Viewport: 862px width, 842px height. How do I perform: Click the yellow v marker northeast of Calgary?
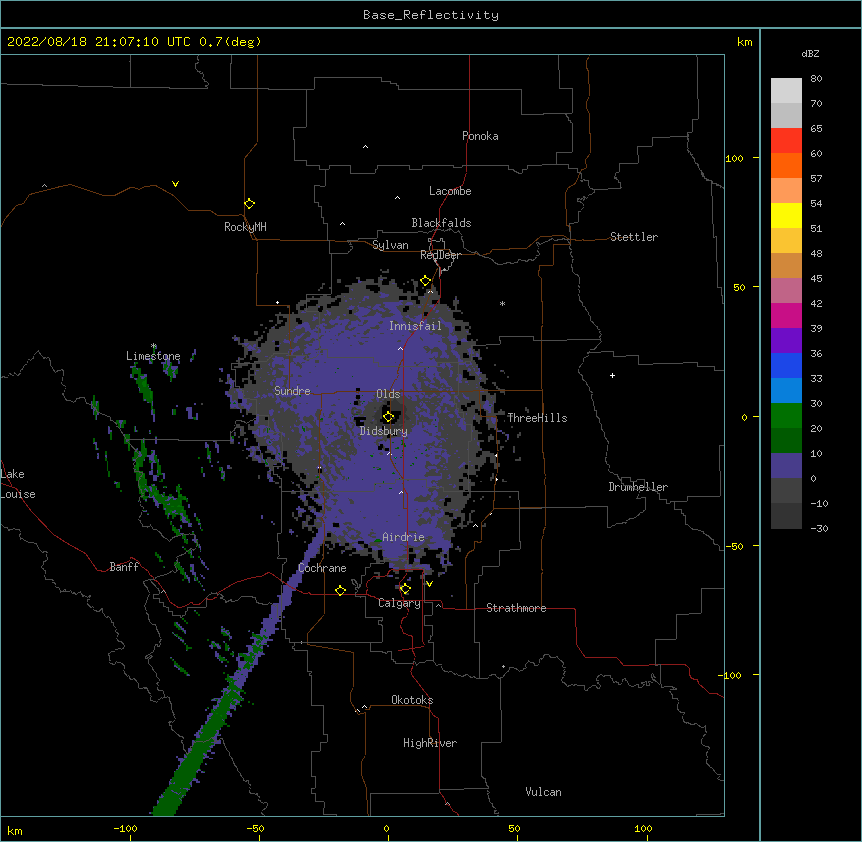[429, 584]
